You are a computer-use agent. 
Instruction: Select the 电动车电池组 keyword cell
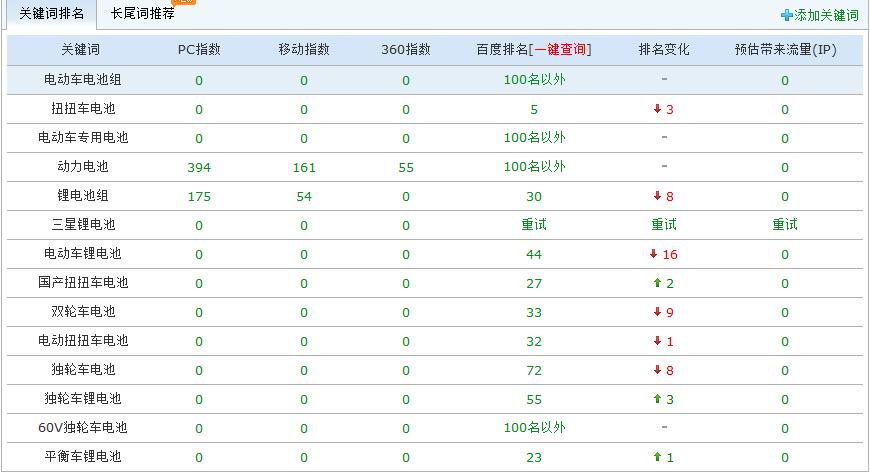83,80
